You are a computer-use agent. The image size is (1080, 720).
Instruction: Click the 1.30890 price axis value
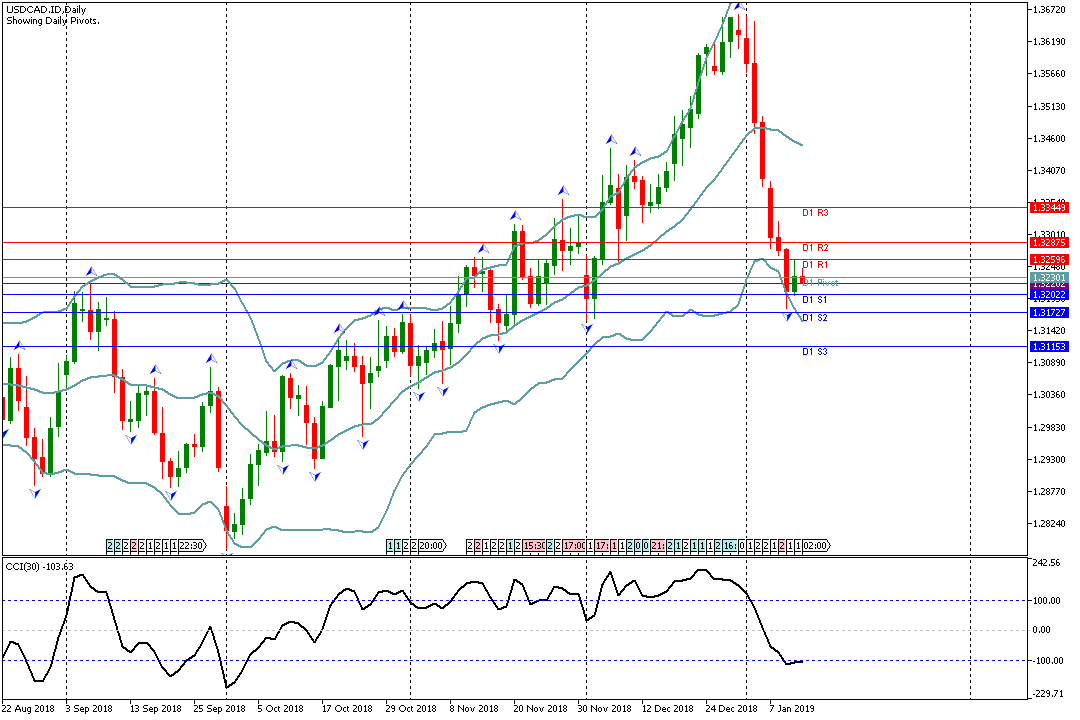pyautogui.click(x=1049, y=362)
